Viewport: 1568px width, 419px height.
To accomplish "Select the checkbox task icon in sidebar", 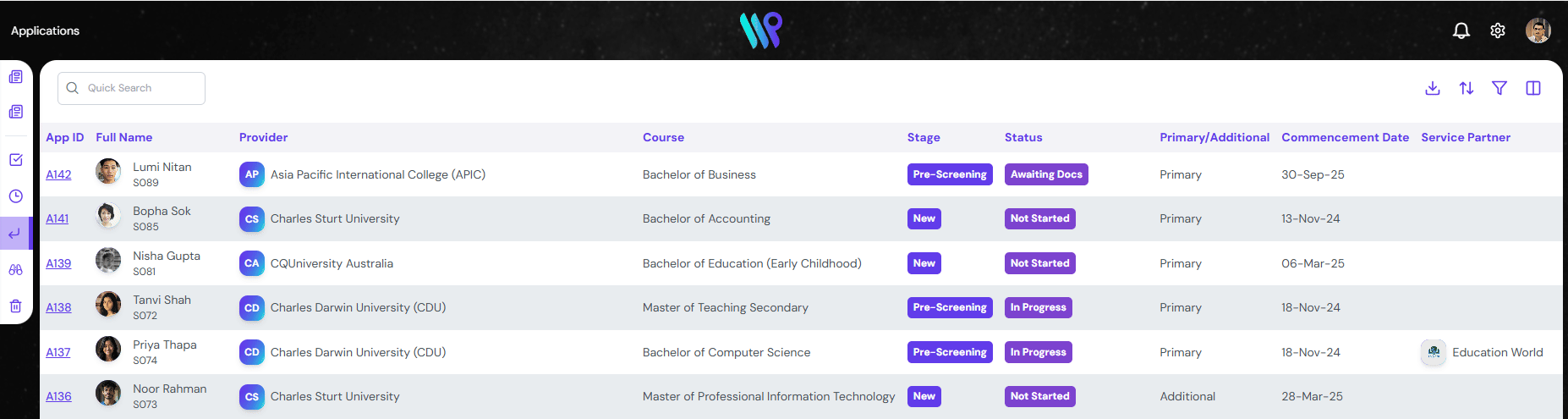I will tap(16, 160).
